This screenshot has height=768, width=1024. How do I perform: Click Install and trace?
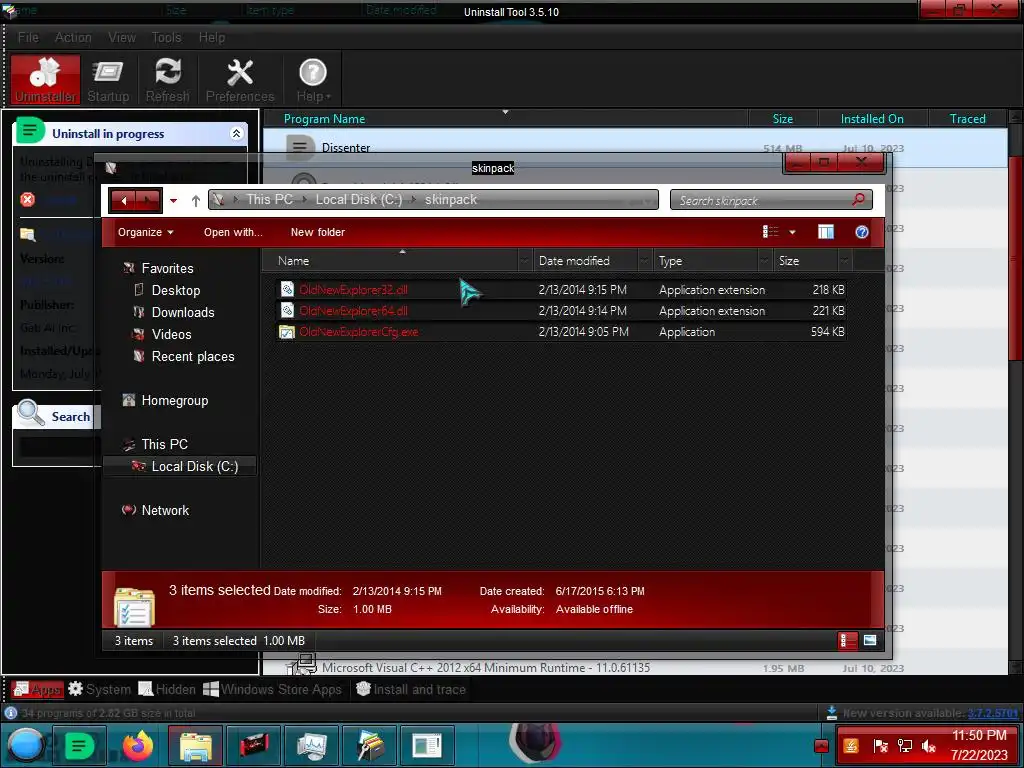point(411,689)
